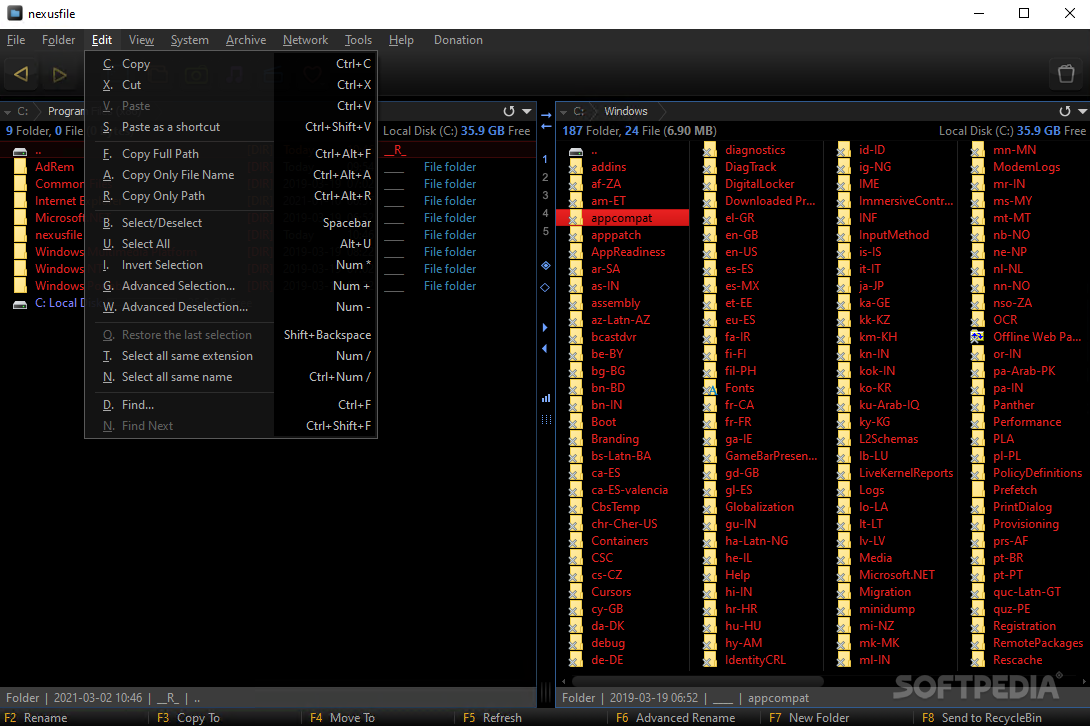The height and width of the screenshot is (726, 1090).
Task: Open Advanced Selection dialog
Action: 231,286
